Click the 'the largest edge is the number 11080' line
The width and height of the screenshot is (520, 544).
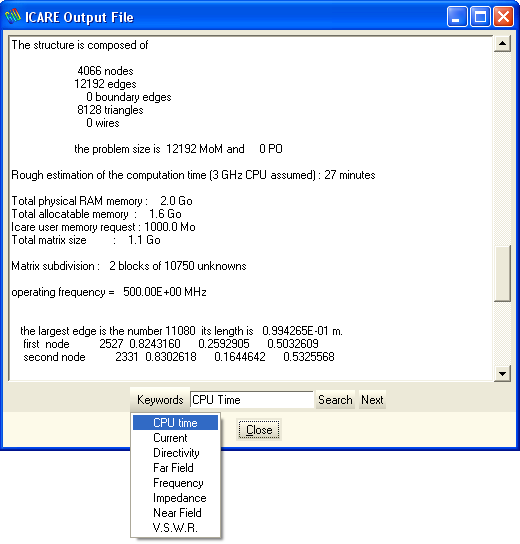[181, 331]
